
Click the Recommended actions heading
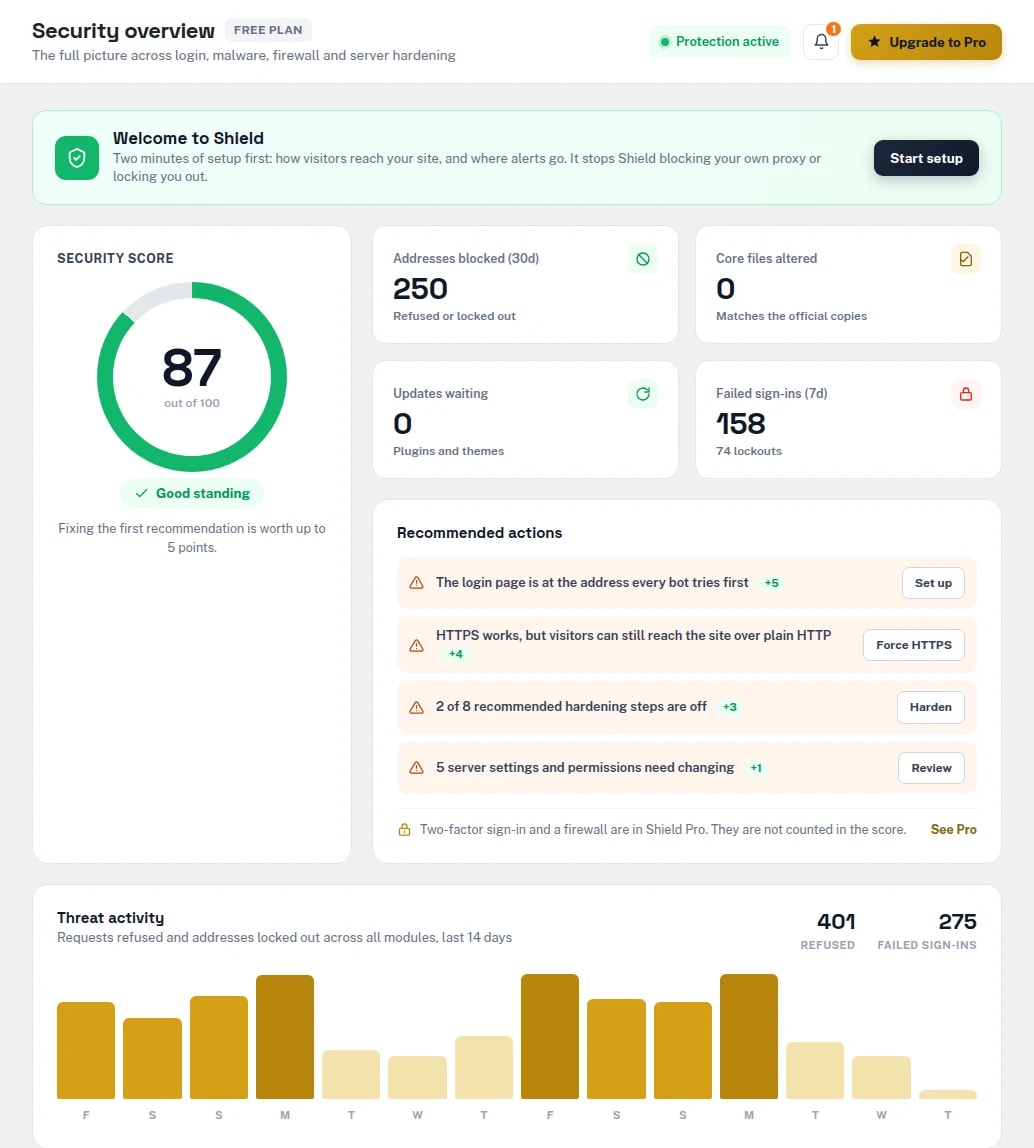480,533
